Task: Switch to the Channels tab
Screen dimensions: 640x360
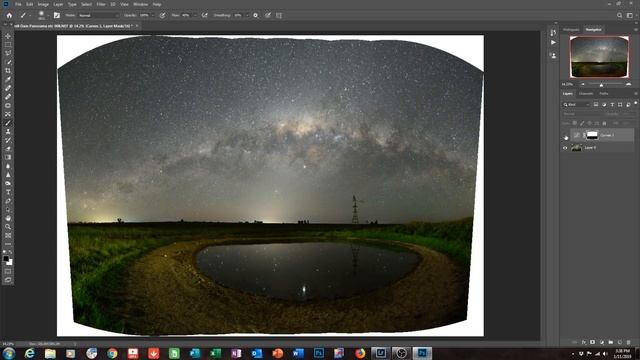Action: [586, 94]
